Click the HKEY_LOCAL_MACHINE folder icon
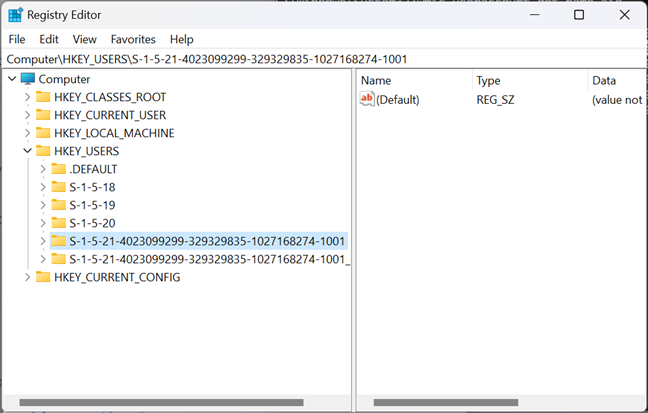Viewport: 648px width, 413px height. click(x=43, y=133)
